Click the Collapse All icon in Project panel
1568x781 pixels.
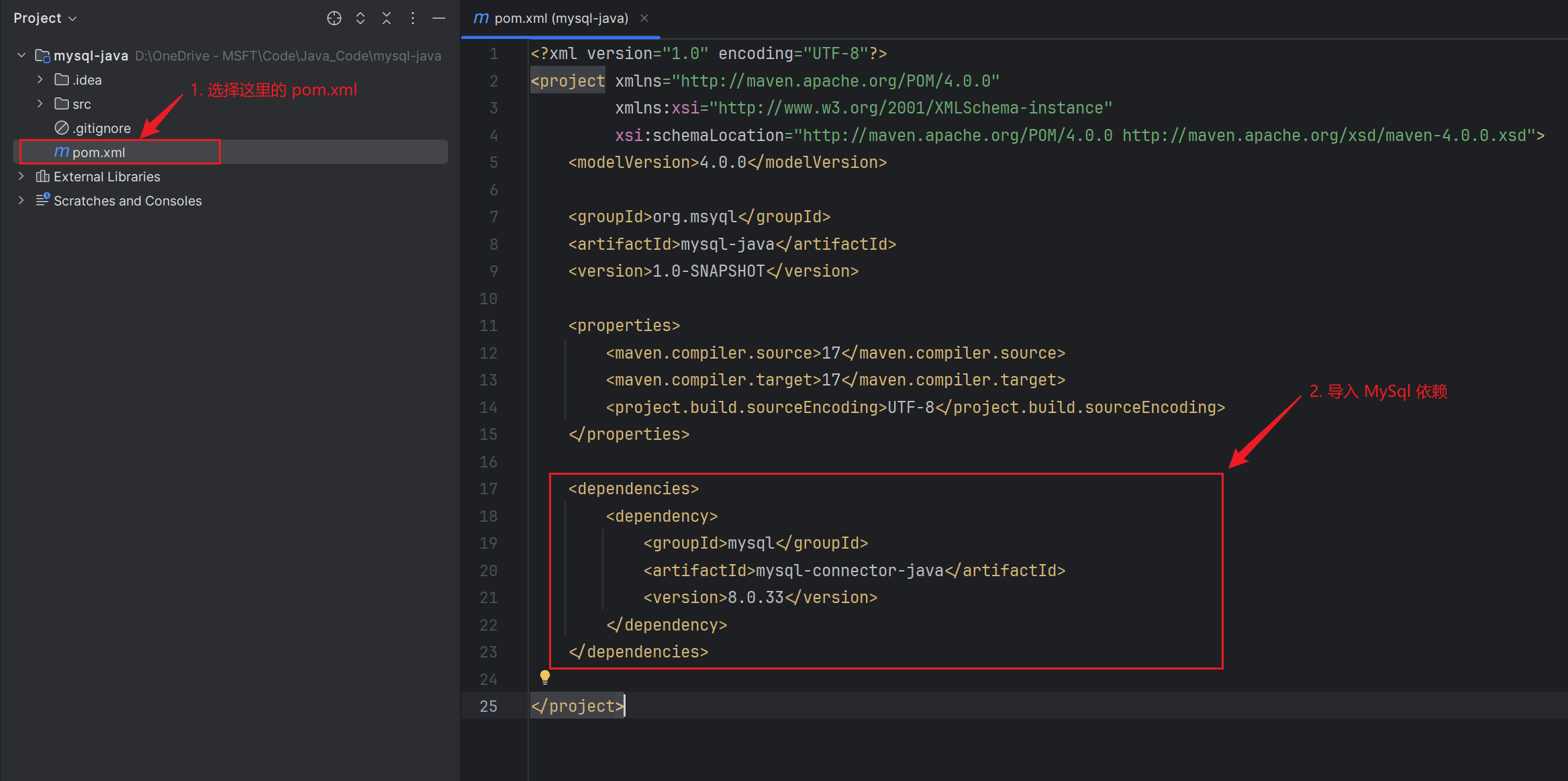coord(387,18)
